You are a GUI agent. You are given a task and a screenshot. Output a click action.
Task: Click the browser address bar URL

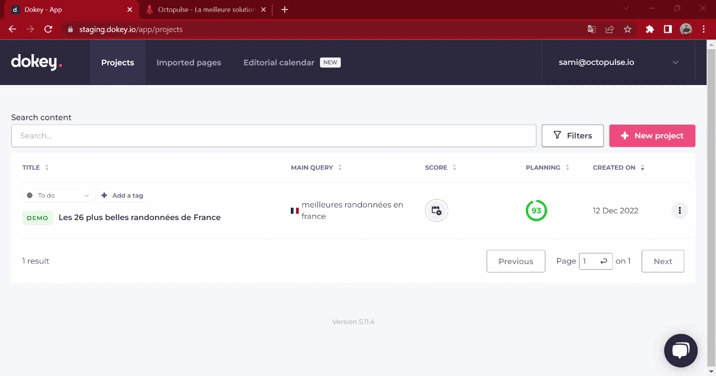tap(131, 29)
